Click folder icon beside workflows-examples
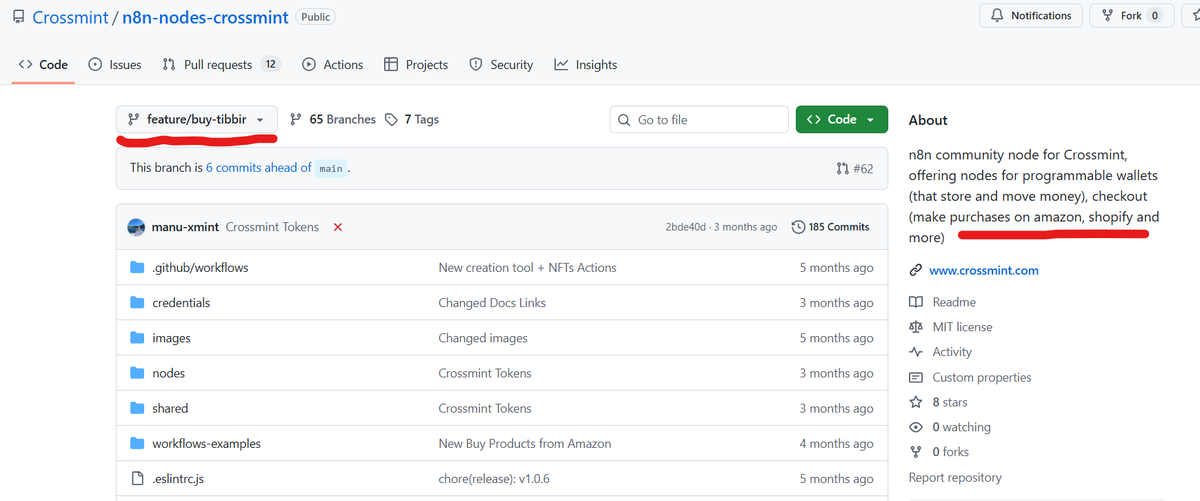The height and width of the screenshot is (501, 1200). point(137,443)
